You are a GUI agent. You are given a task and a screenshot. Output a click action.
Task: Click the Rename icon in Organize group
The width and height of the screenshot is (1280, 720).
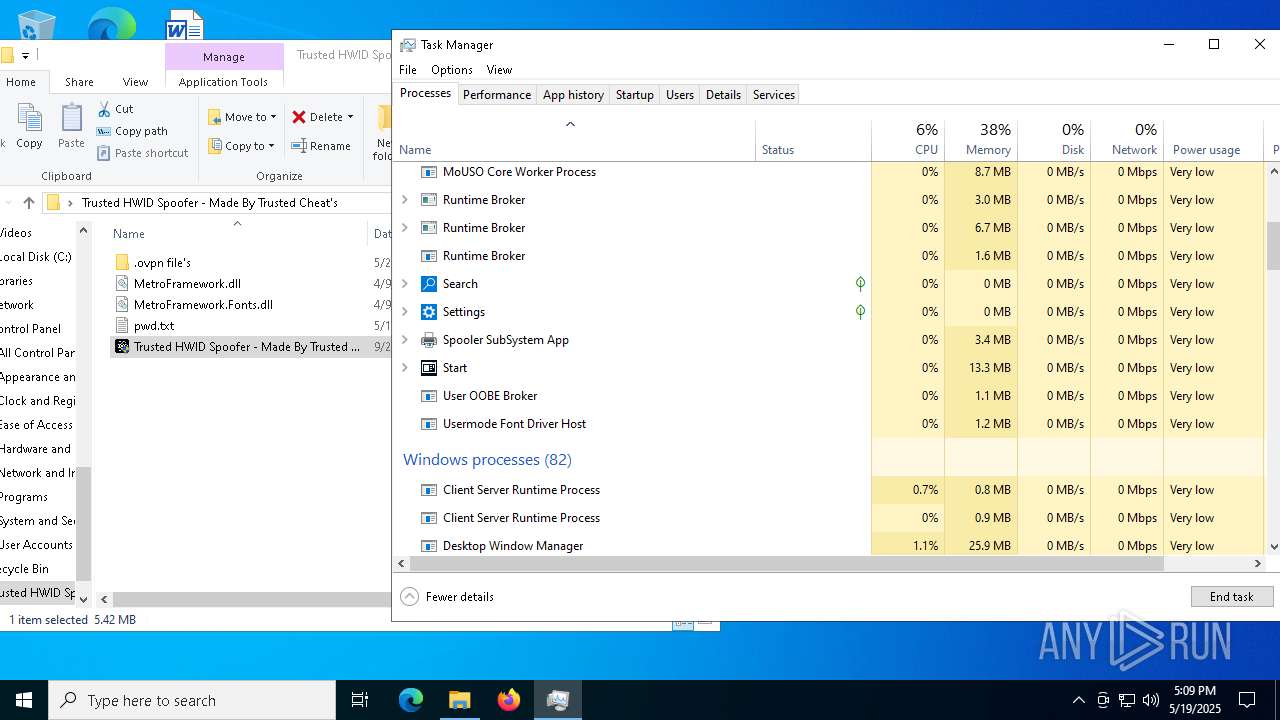pos(299,146)
